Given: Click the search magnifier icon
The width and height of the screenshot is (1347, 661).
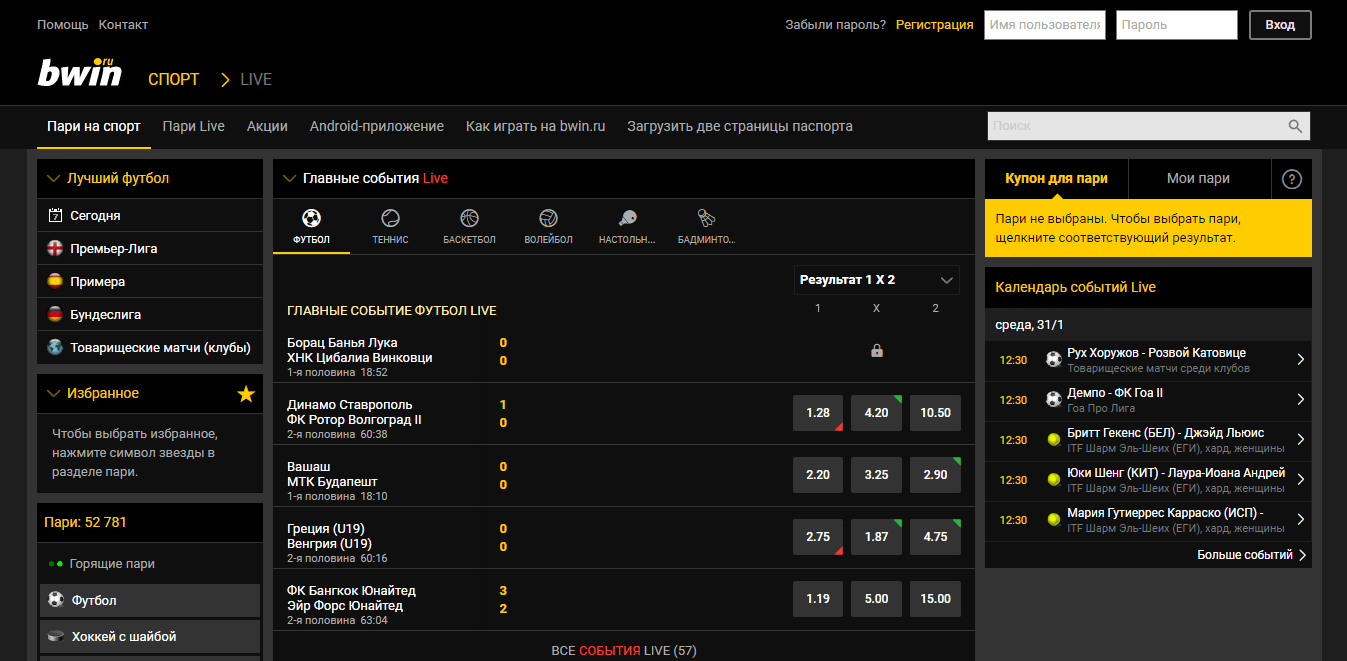Looking at the screenshot, I should point(1295,126).
